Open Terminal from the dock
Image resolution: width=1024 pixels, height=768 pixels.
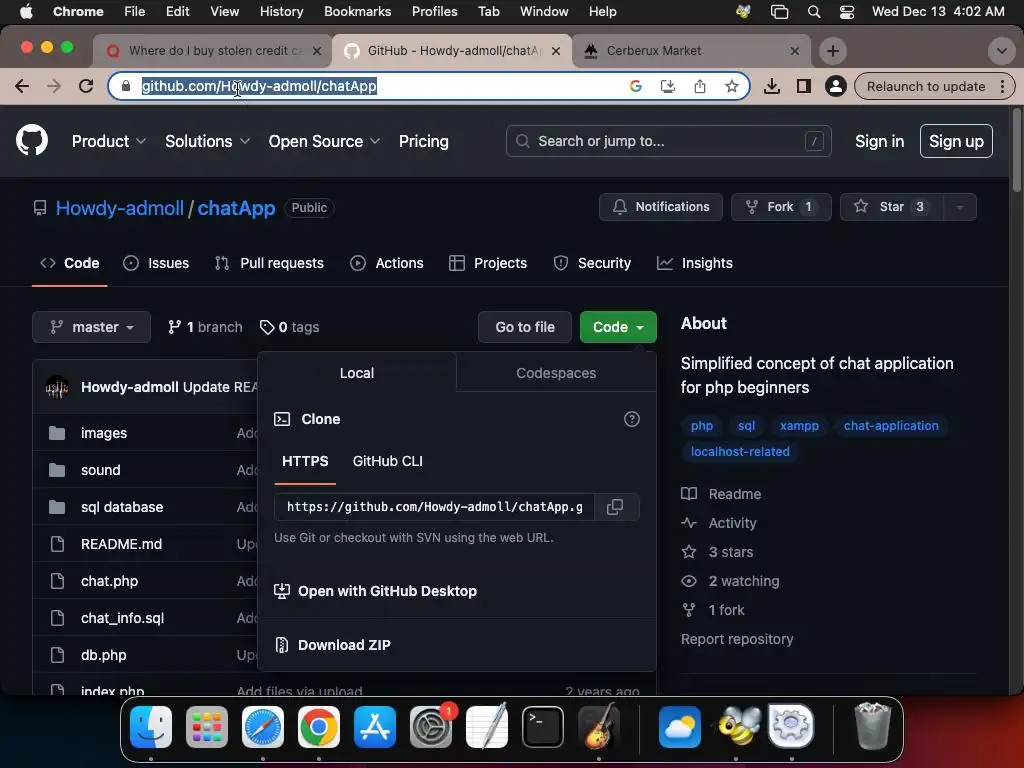point(543,727)
